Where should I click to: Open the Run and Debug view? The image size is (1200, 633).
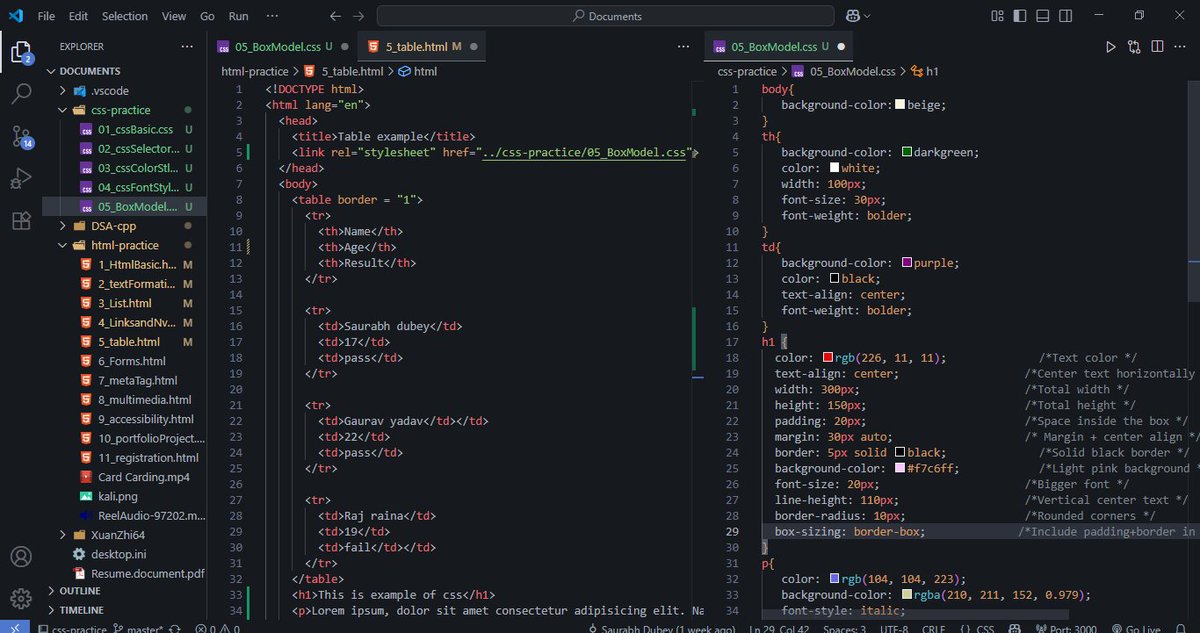(x=21, y=179)
